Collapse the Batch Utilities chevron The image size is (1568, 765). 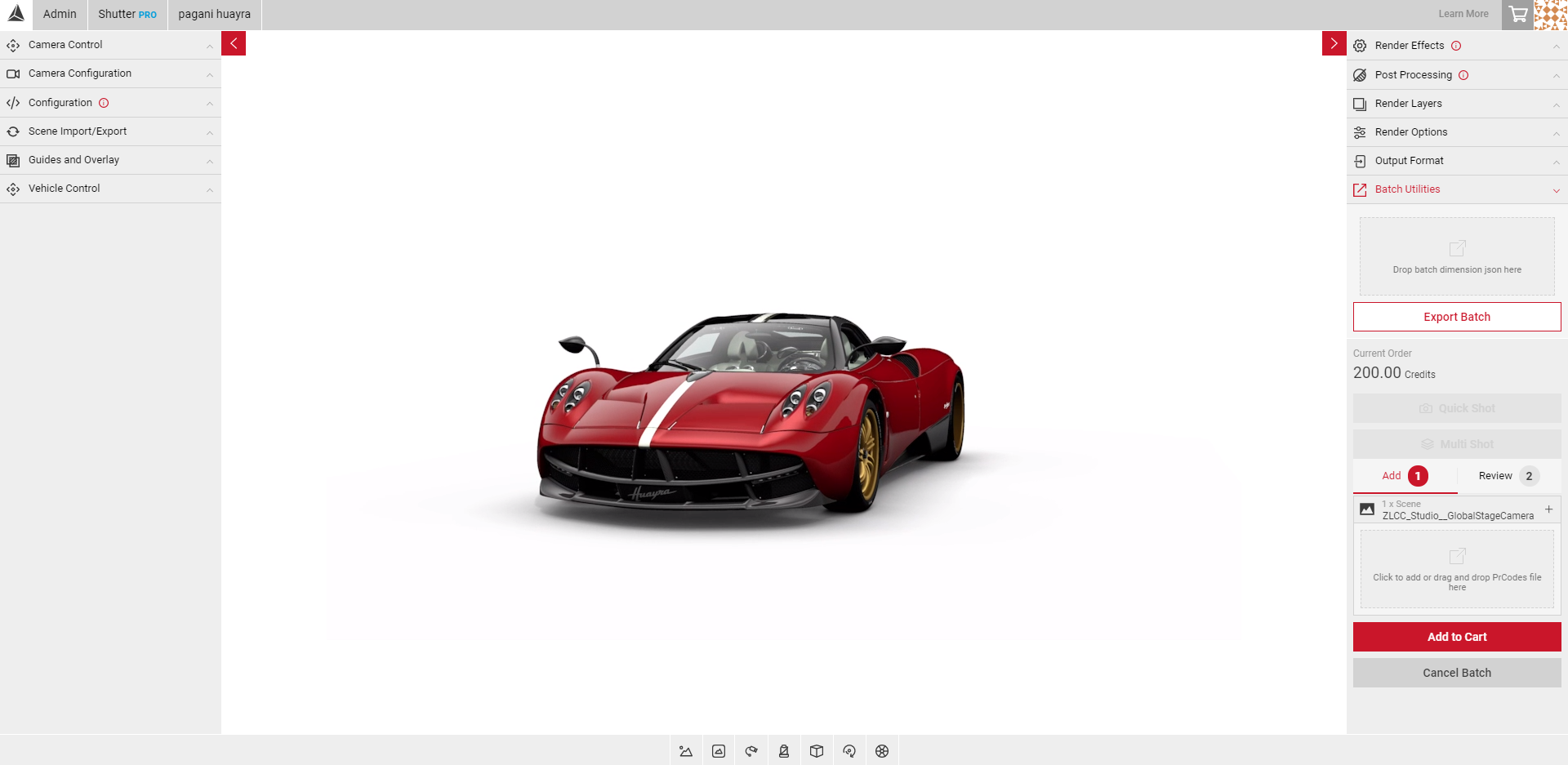coord(1556,190)
